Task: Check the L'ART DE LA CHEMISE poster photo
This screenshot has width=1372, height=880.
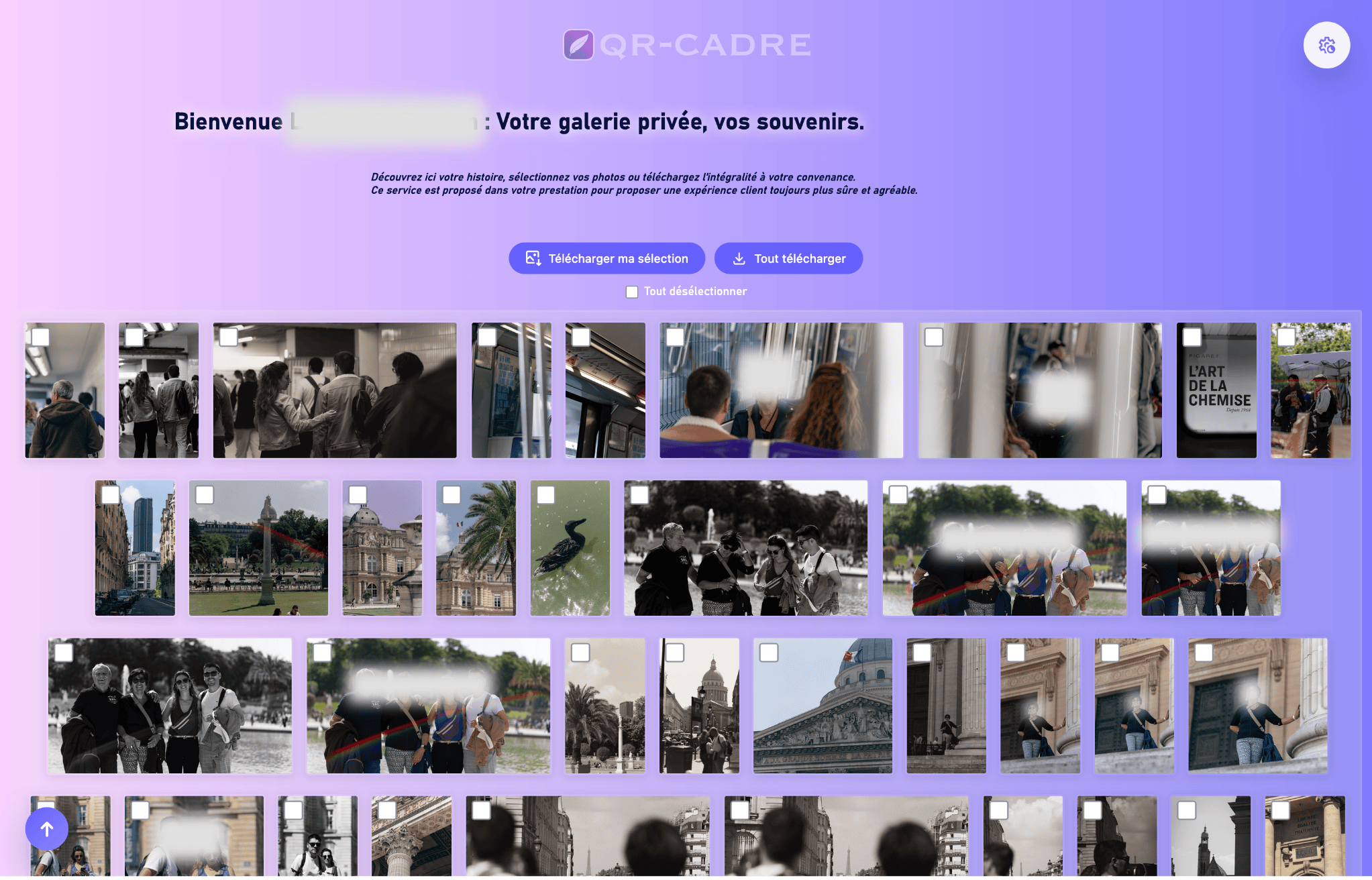Action: [x=1192, y=337]
